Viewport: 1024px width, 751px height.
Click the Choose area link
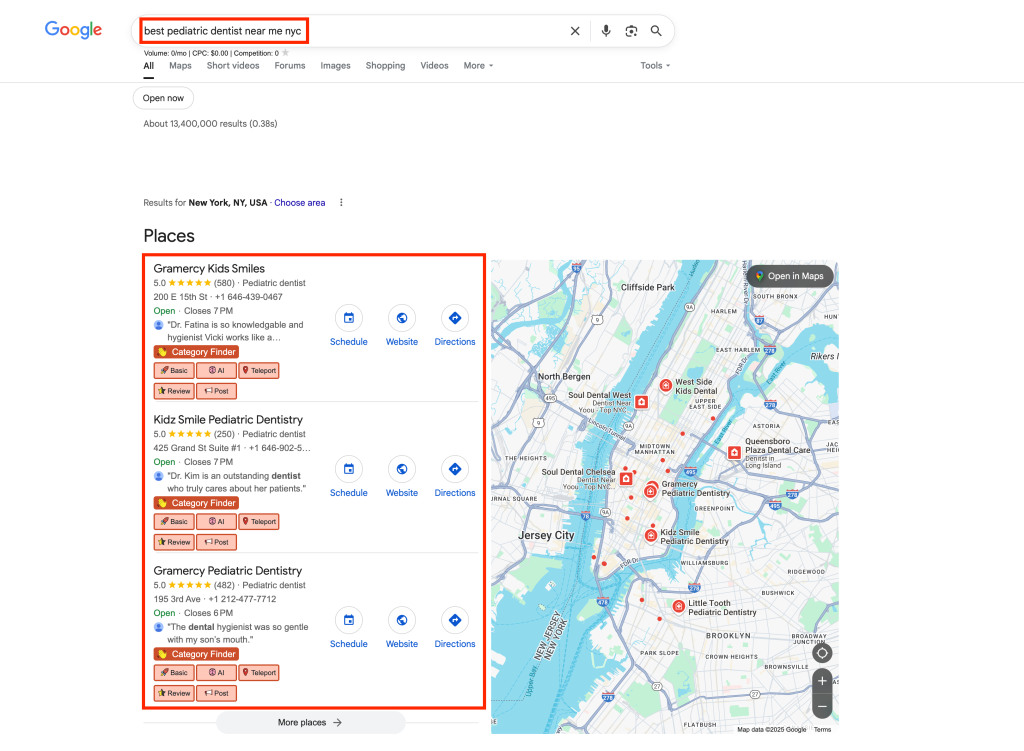(300, 202)
